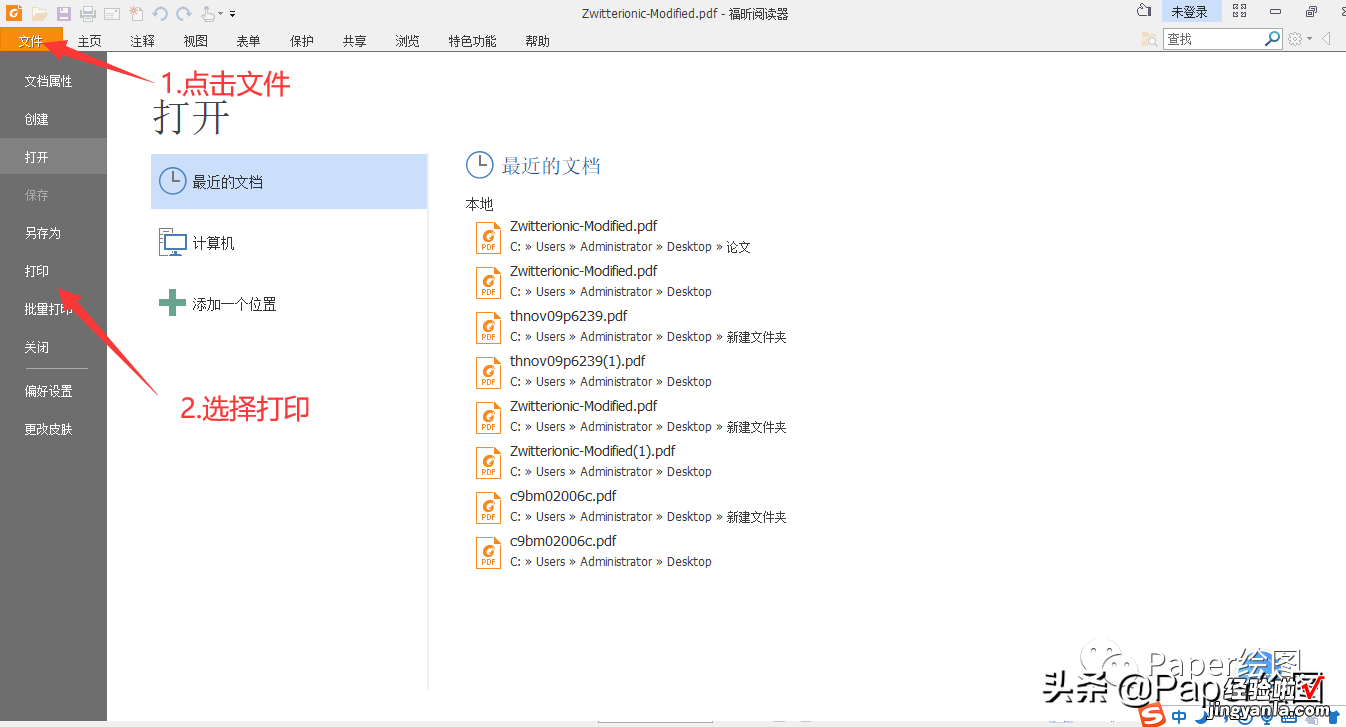Screen dimensions: 1346x727
Task: Select 更改皮肤 in the sidebar
Action: 53,429
